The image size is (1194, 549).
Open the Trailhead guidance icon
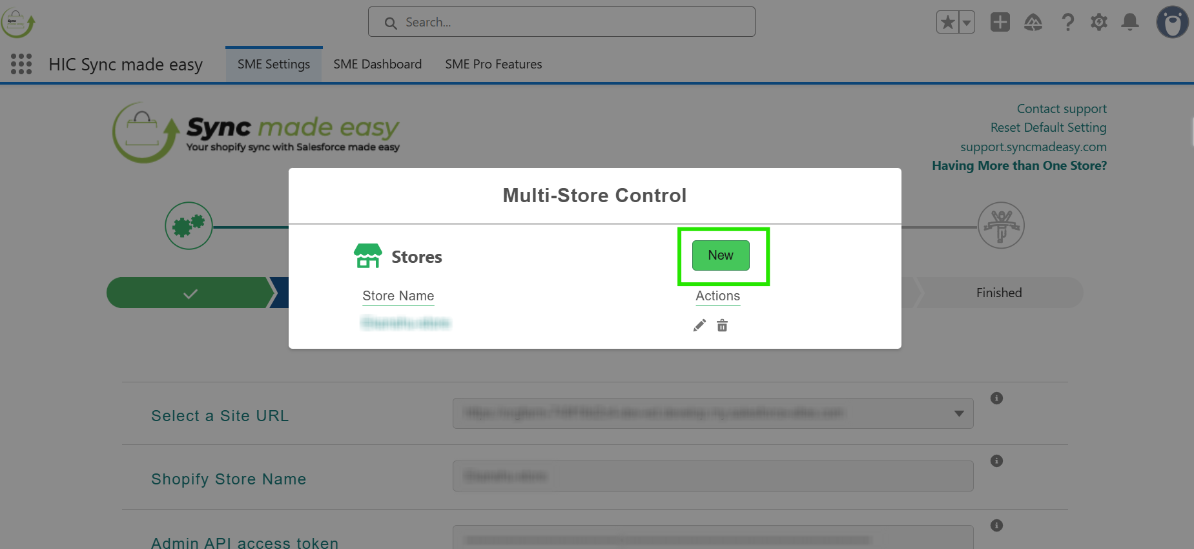(1033, 22)
